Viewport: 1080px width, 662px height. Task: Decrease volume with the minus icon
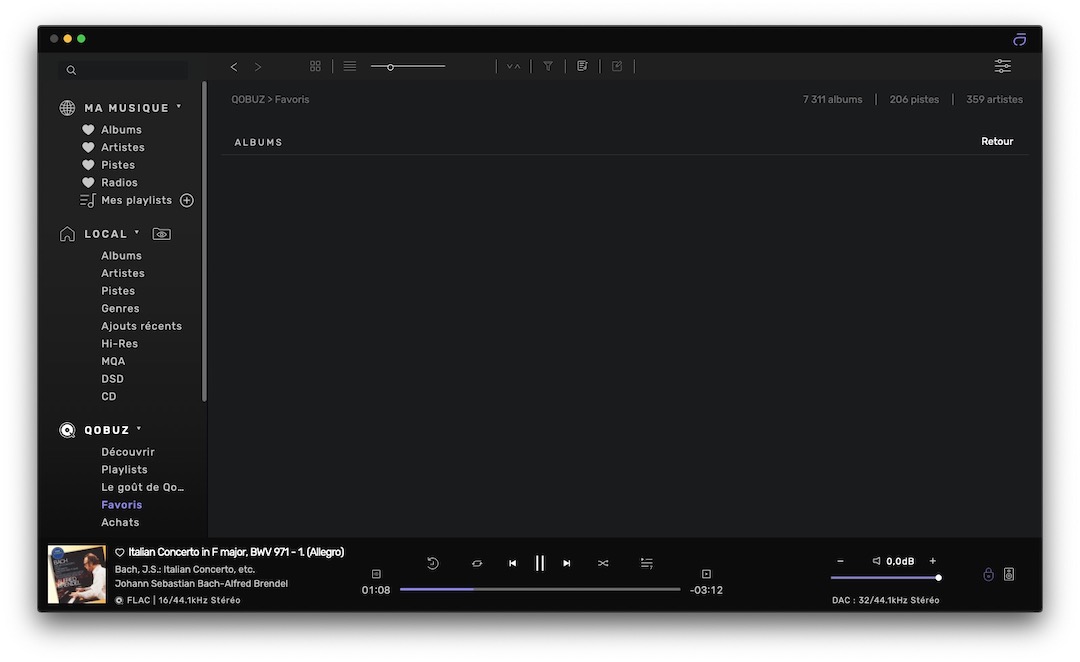point(840,561)
